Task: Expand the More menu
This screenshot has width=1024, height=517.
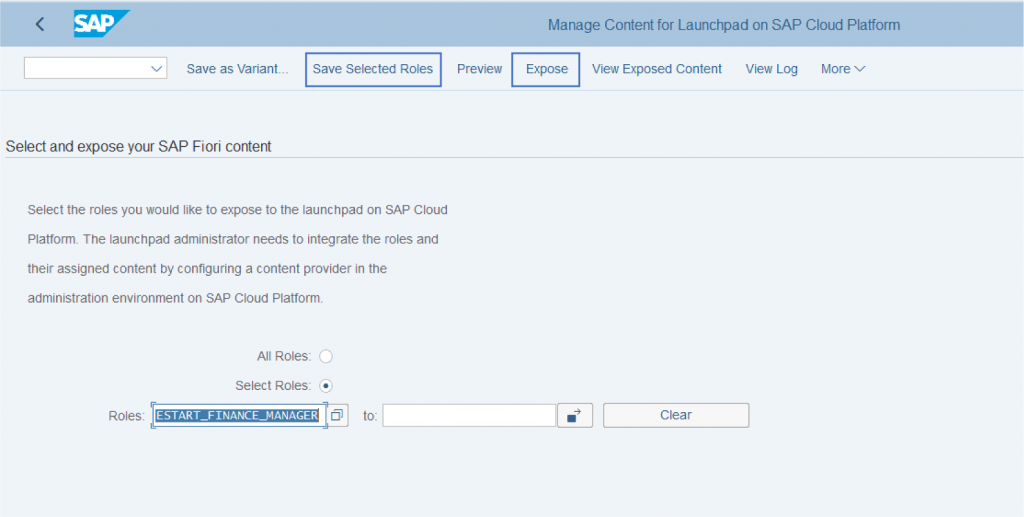Action: (x=843, y=69)
